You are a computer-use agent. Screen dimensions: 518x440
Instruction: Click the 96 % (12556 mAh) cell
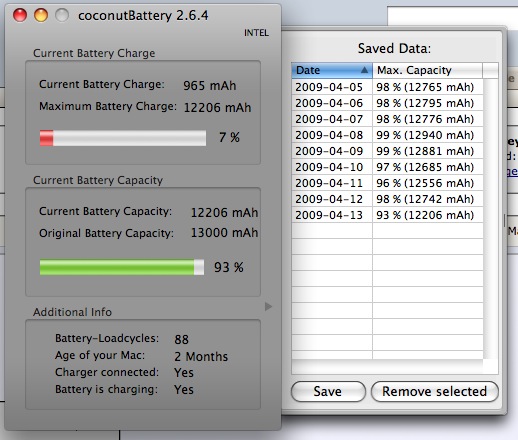click(x=425, y=183)
